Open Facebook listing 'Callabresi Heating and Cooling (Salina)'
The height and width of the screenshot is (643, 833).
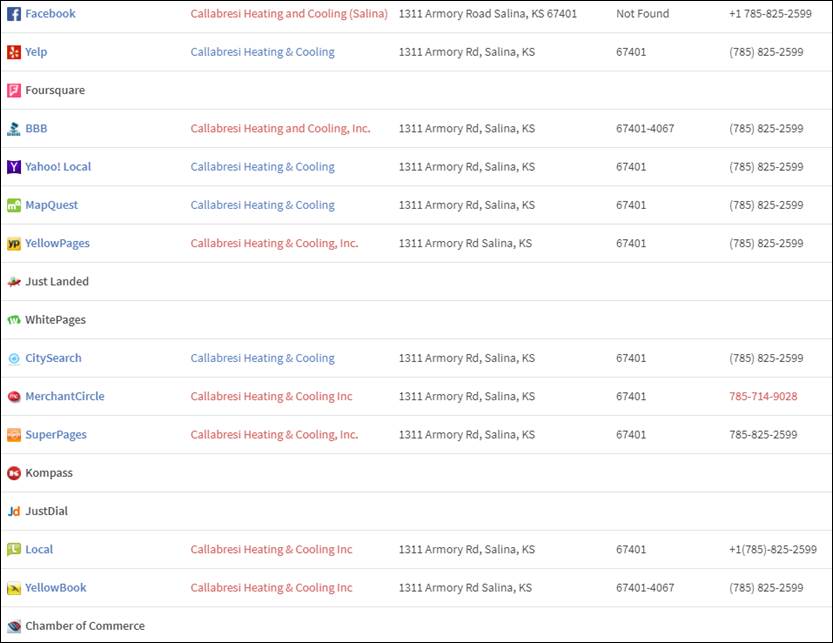[x=289, y=14]
